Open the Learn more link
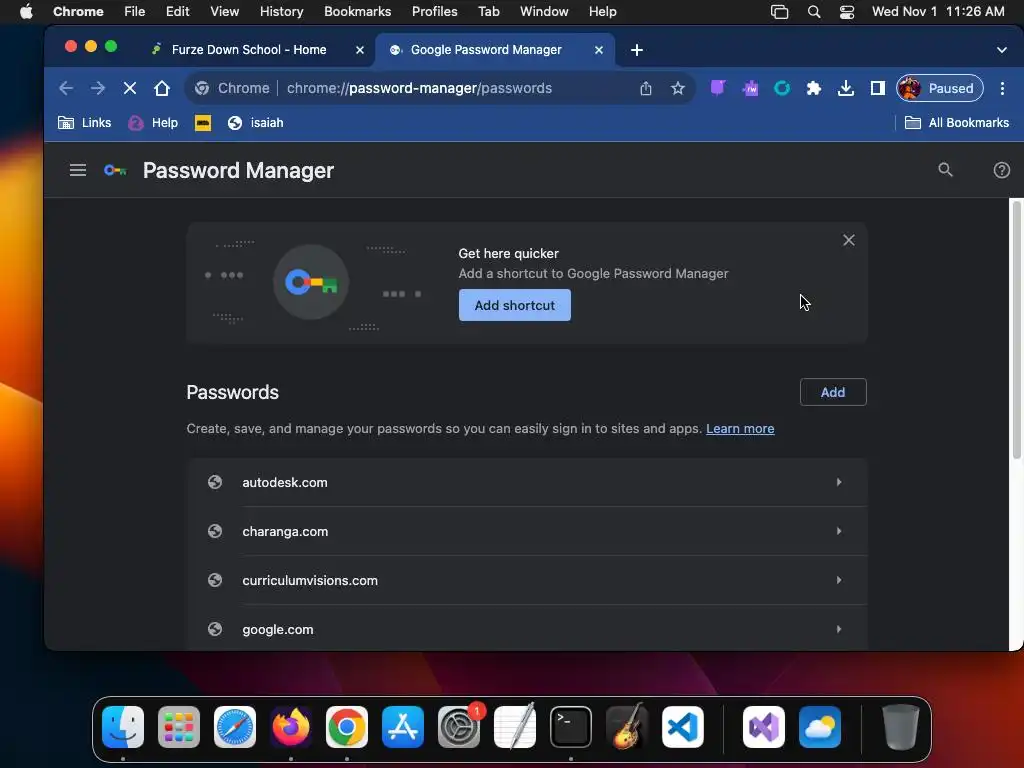Image resolution: width=1024 pixels, height=768 pixels. 740,428
